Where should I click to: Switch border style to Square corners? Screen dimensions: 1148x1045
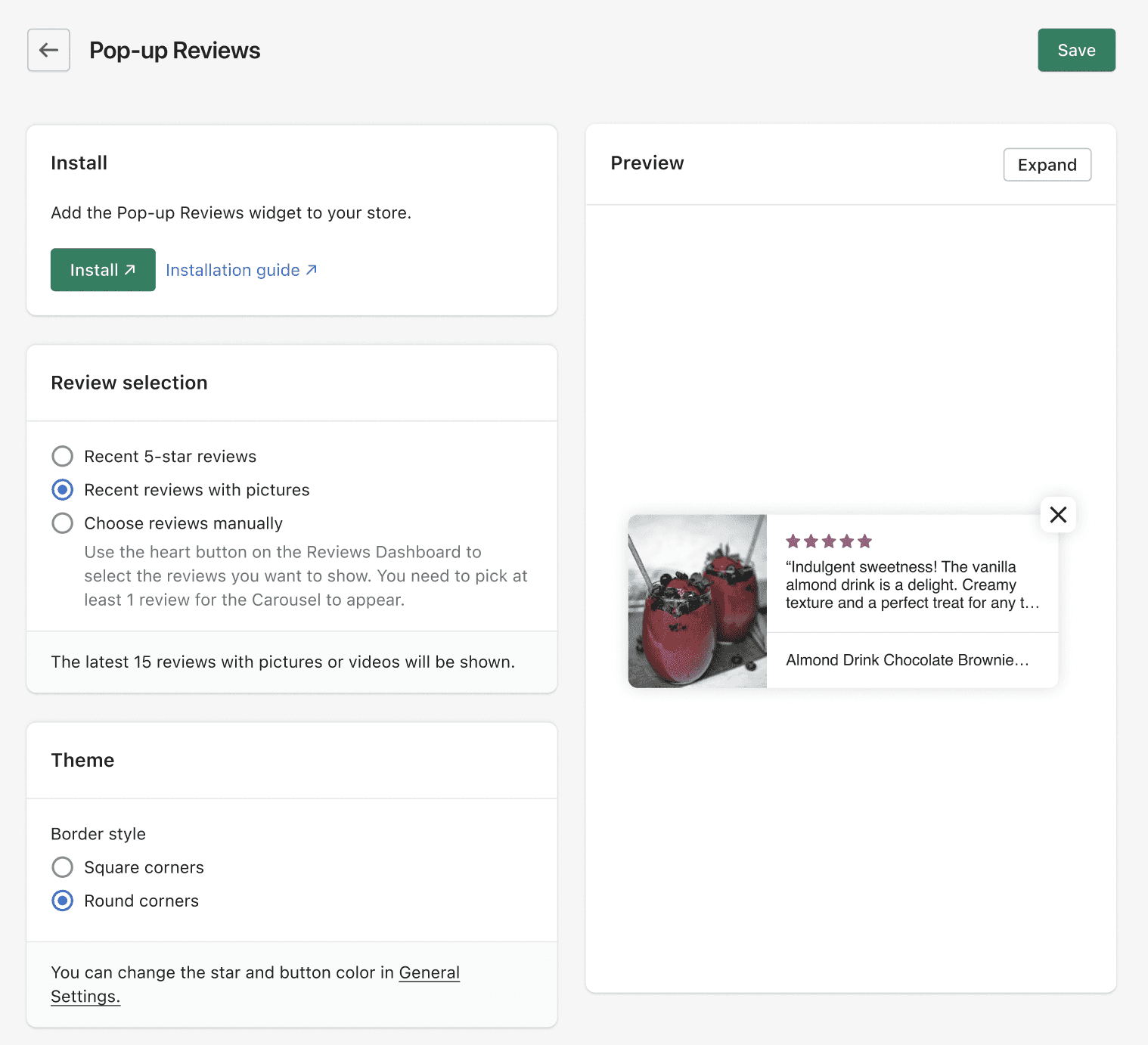tap(63, 867)
